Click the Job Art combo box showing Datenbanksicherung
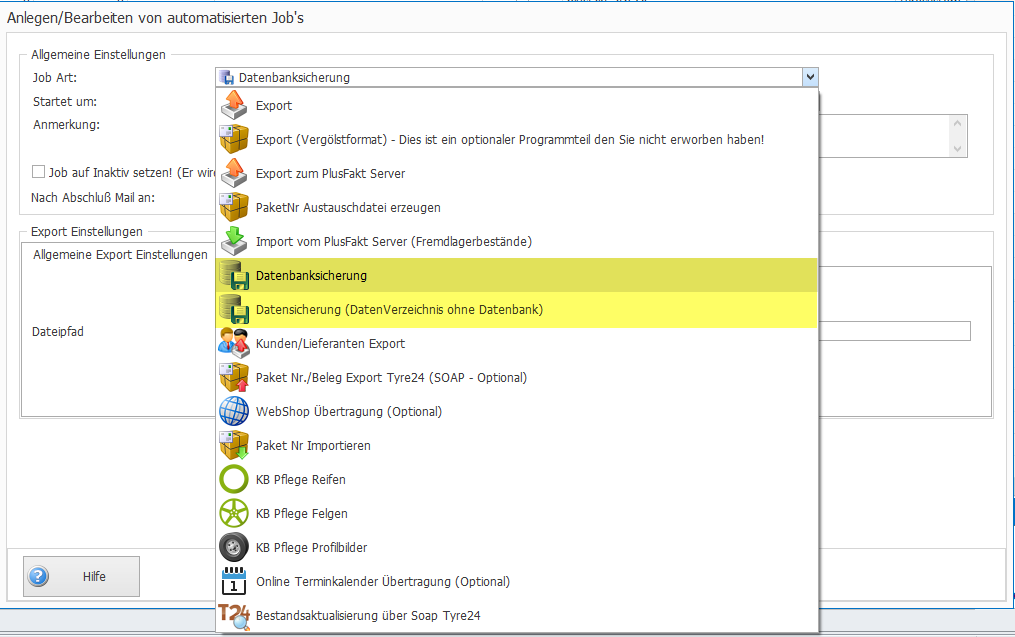 (x=517, y=77)
